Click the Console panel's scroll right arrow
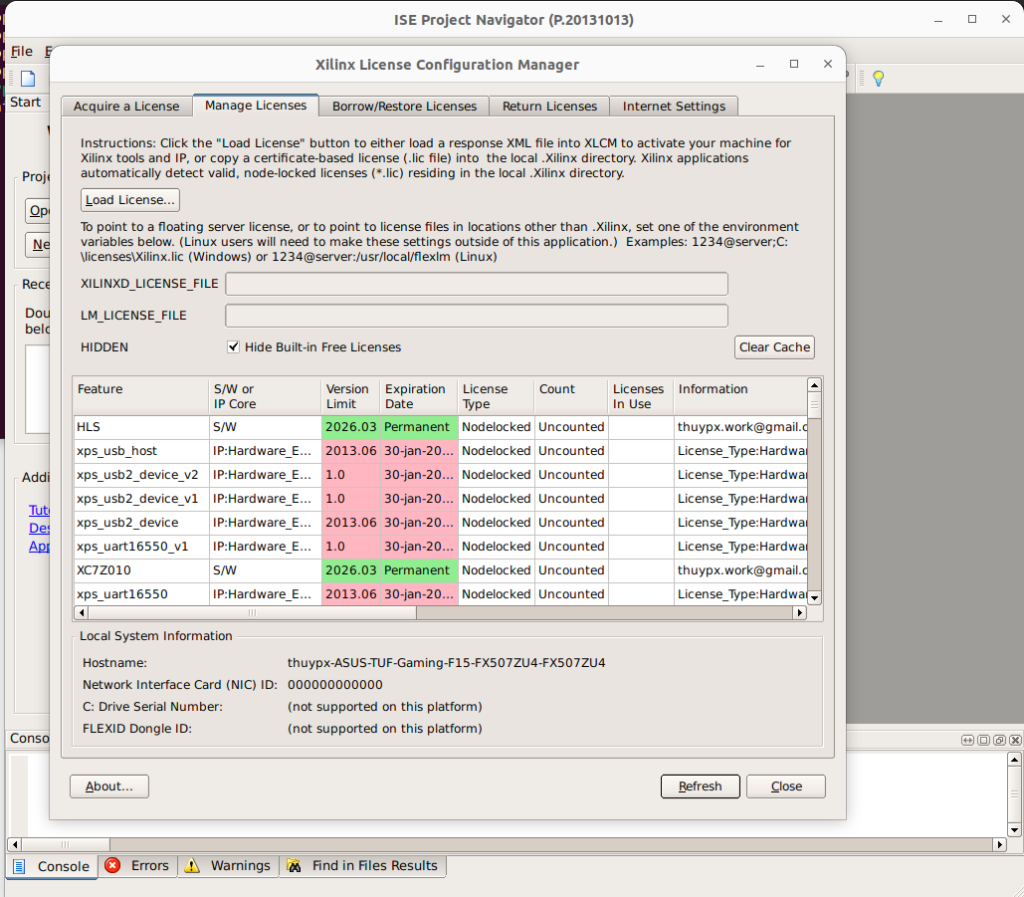Image resolution: width=1024 pixels, height=897 pixels. click(x=999, y=844)
